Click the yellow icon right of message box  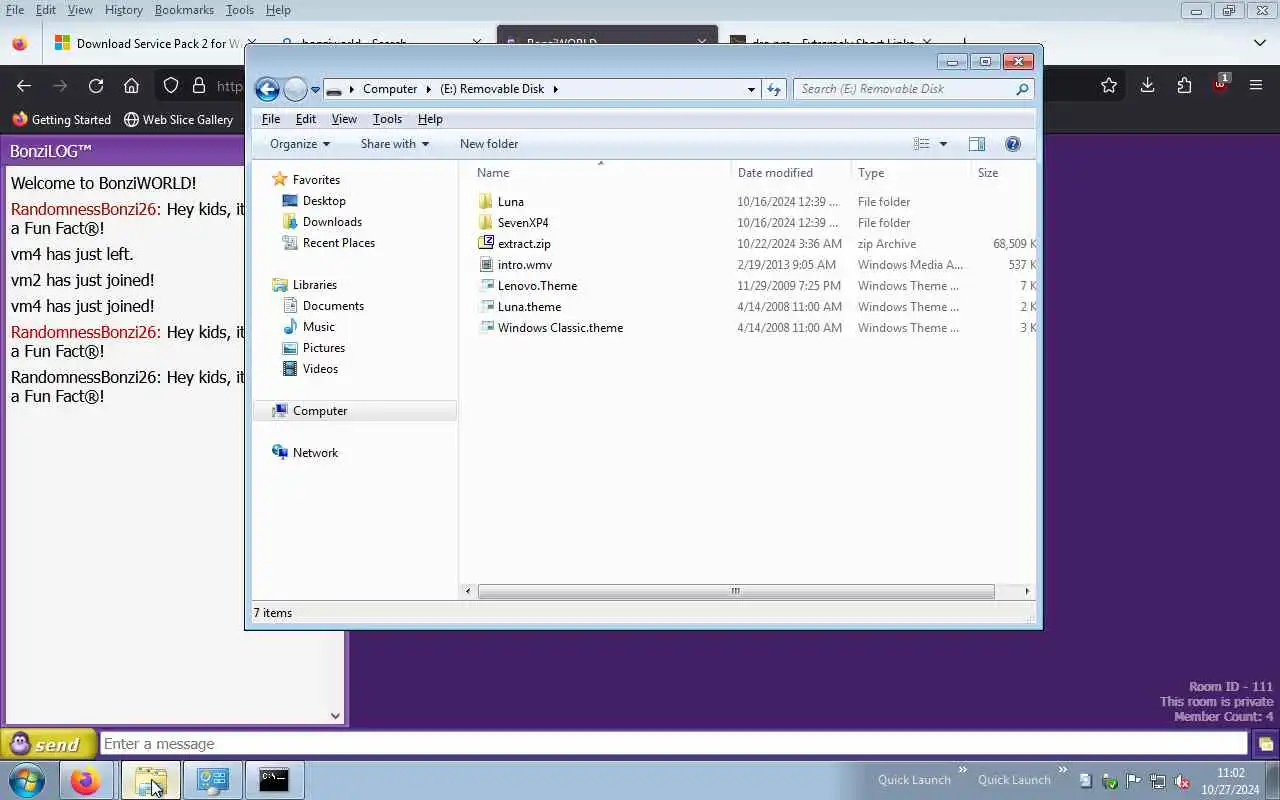click(x=1265, y=744)
